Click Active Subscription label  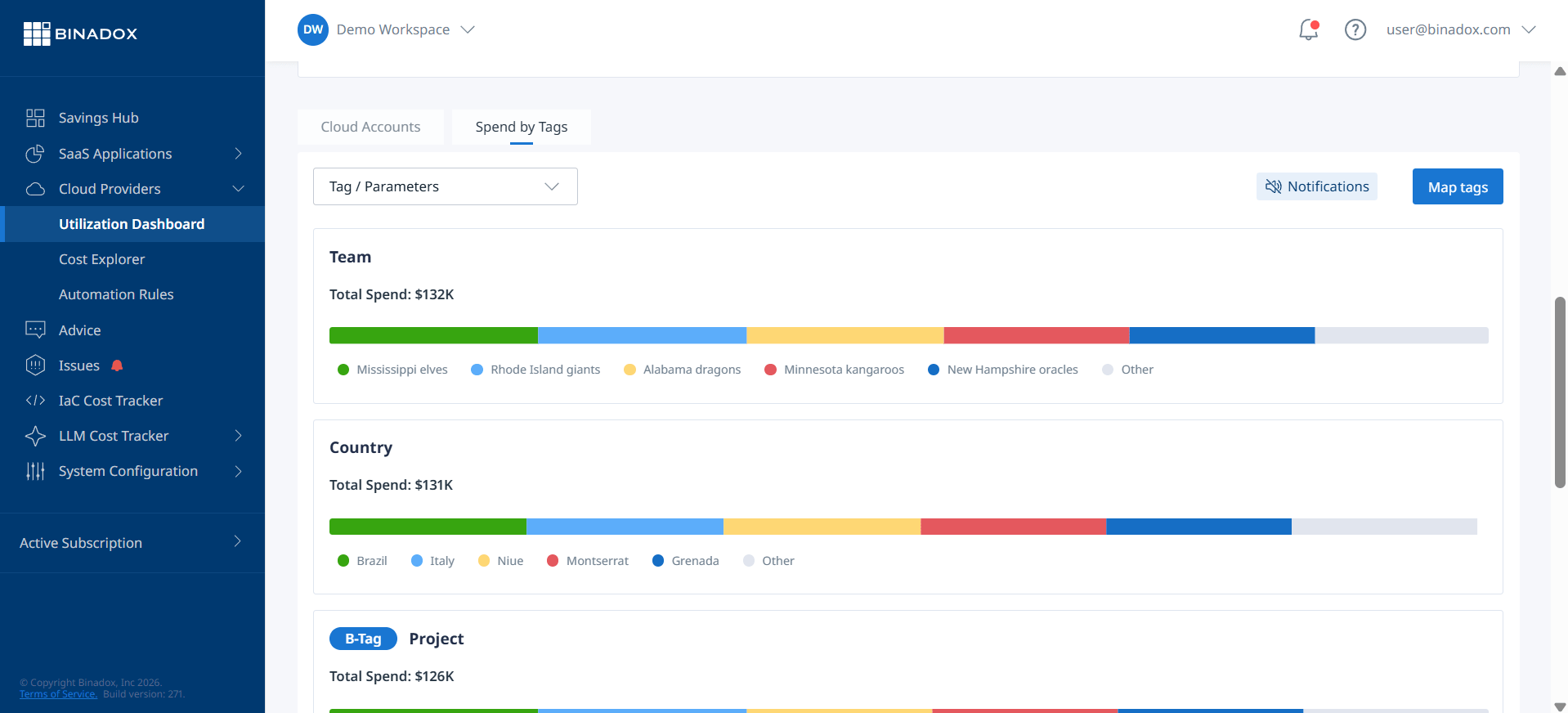tap(81, 543)
